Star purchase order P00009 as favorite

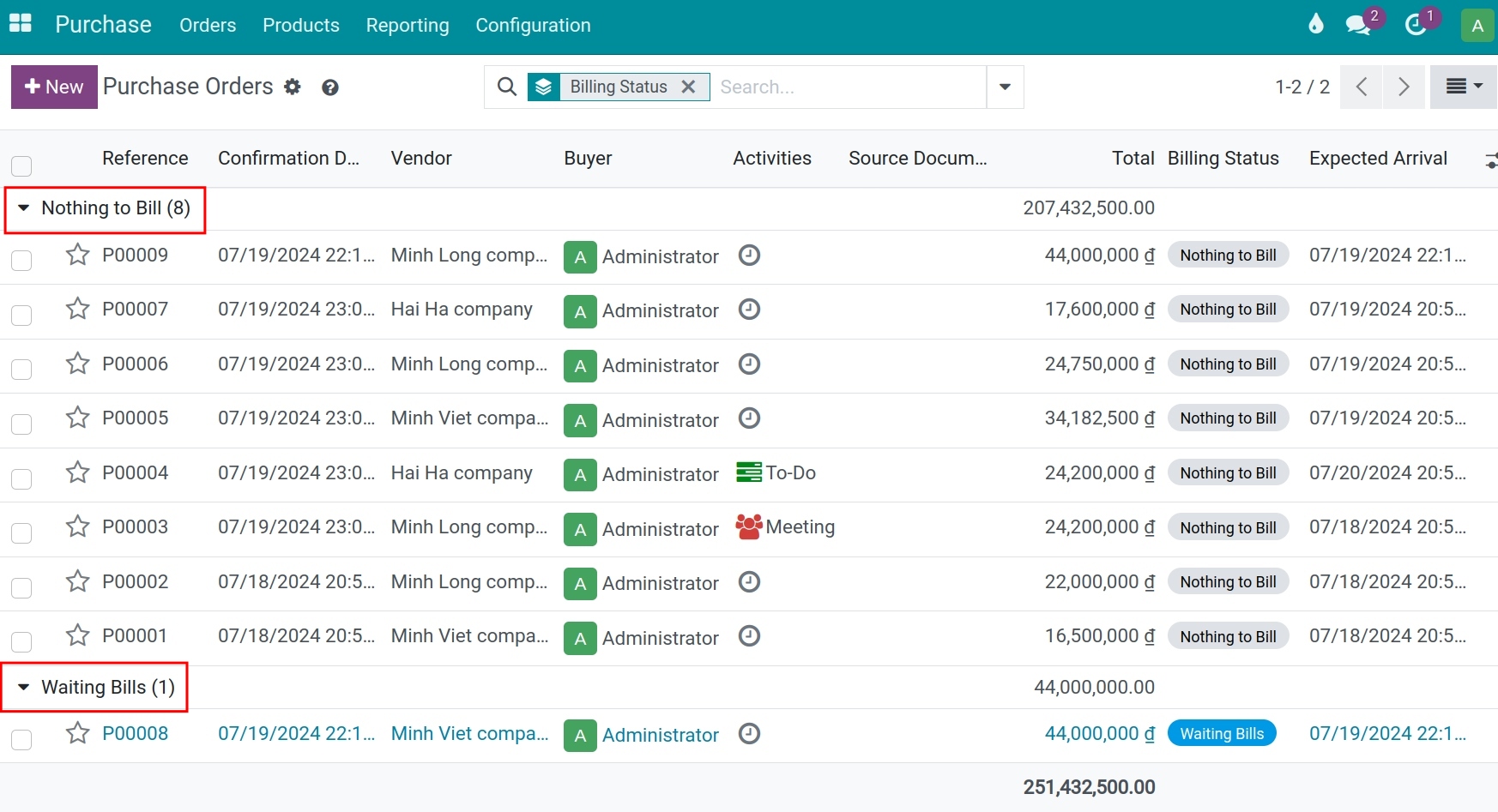click(x=78, y=255)
